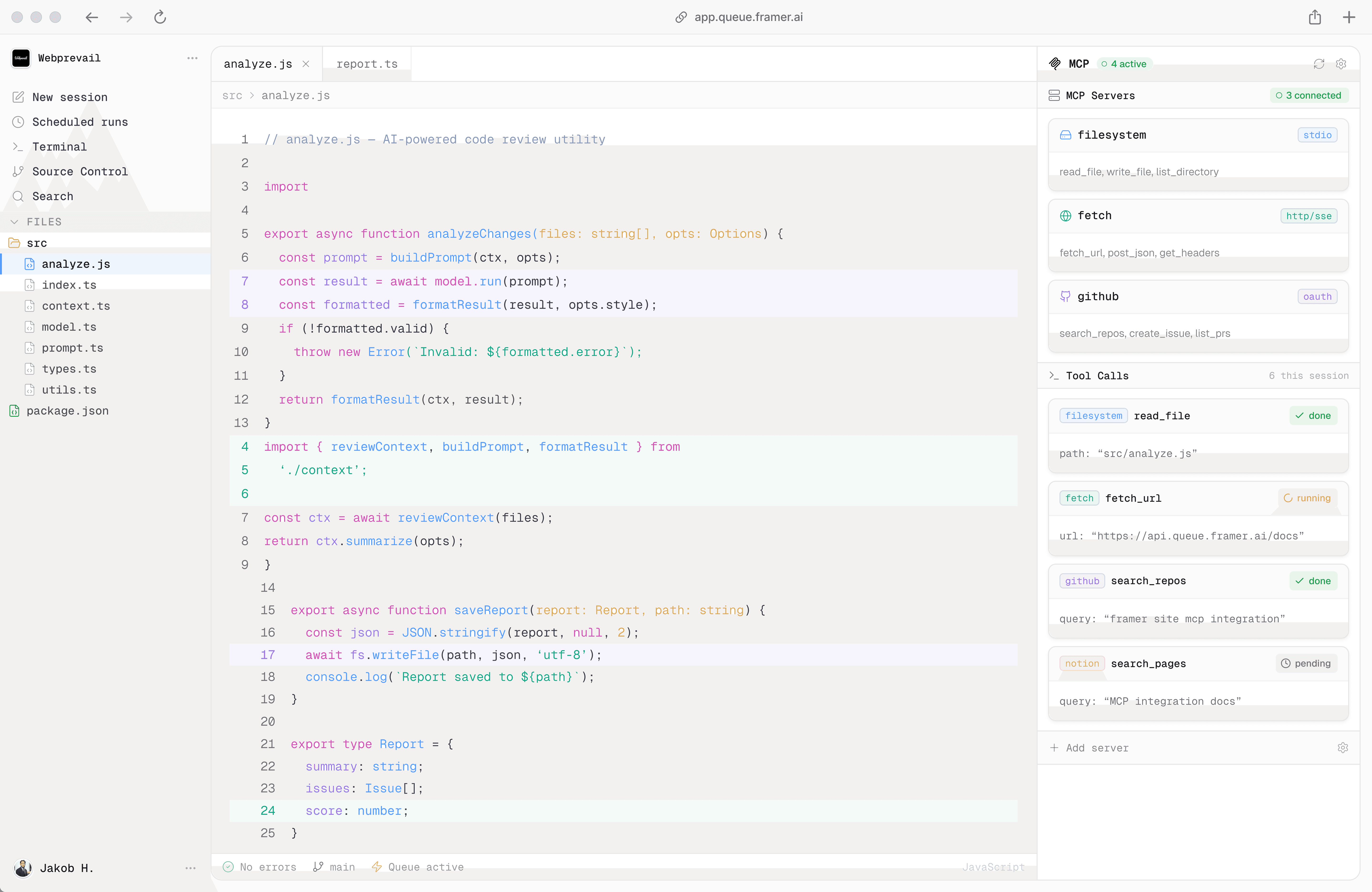Open Webprevail workspace options ellipsis
This screenshot has width=1372, height=892.
[x=192, y=58]
